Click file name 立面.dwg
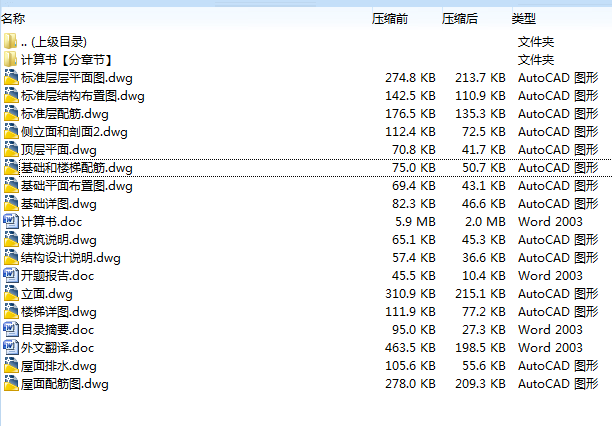612x426 pixels. pyautogui.click(x=47, y=294)
